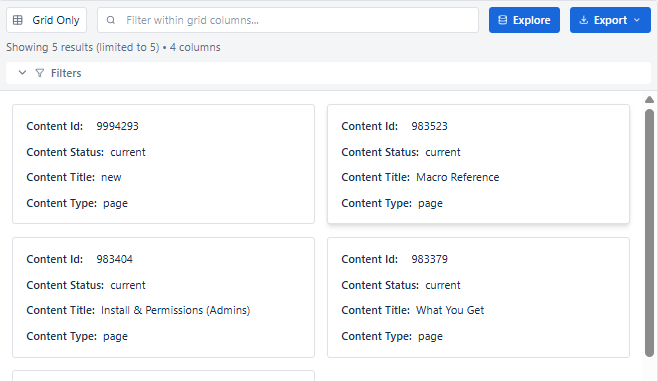Click the Filters label
The width and height of the screenshot is (658, 381).
click(x=66, y=73)
